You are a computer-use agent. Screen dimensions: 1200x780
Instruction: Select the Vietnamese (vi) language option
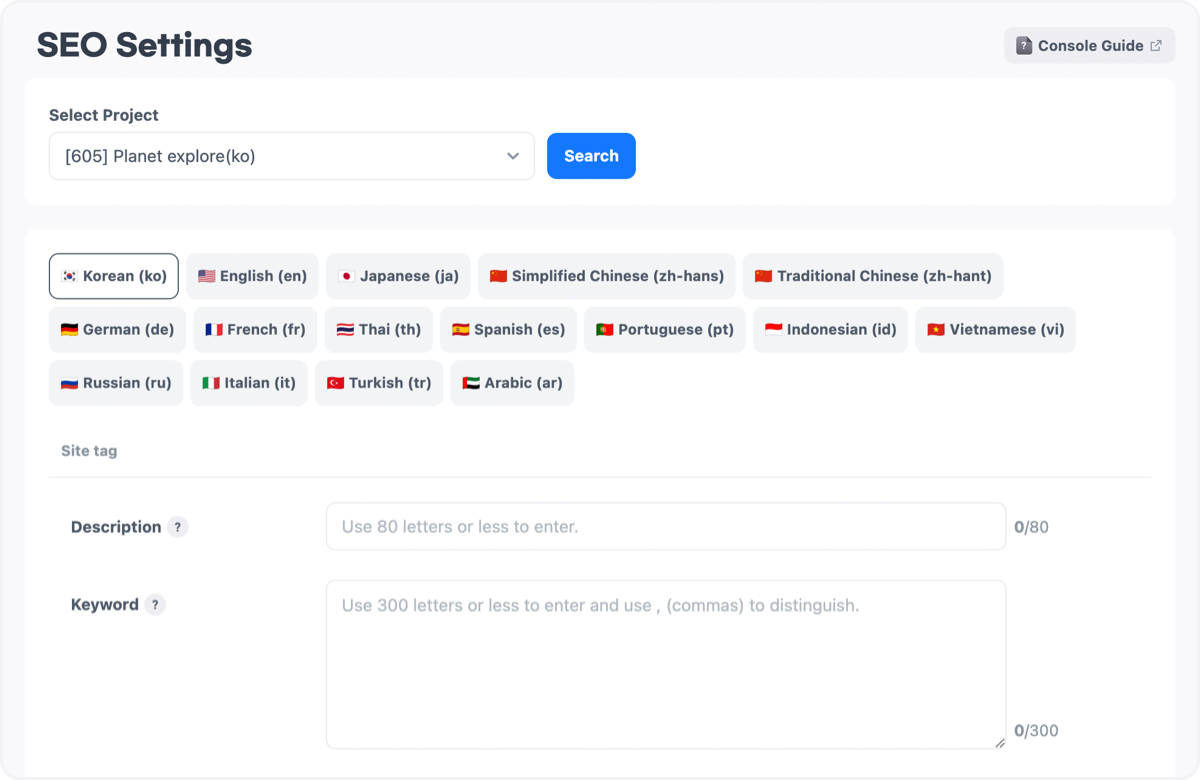[995, 329]
